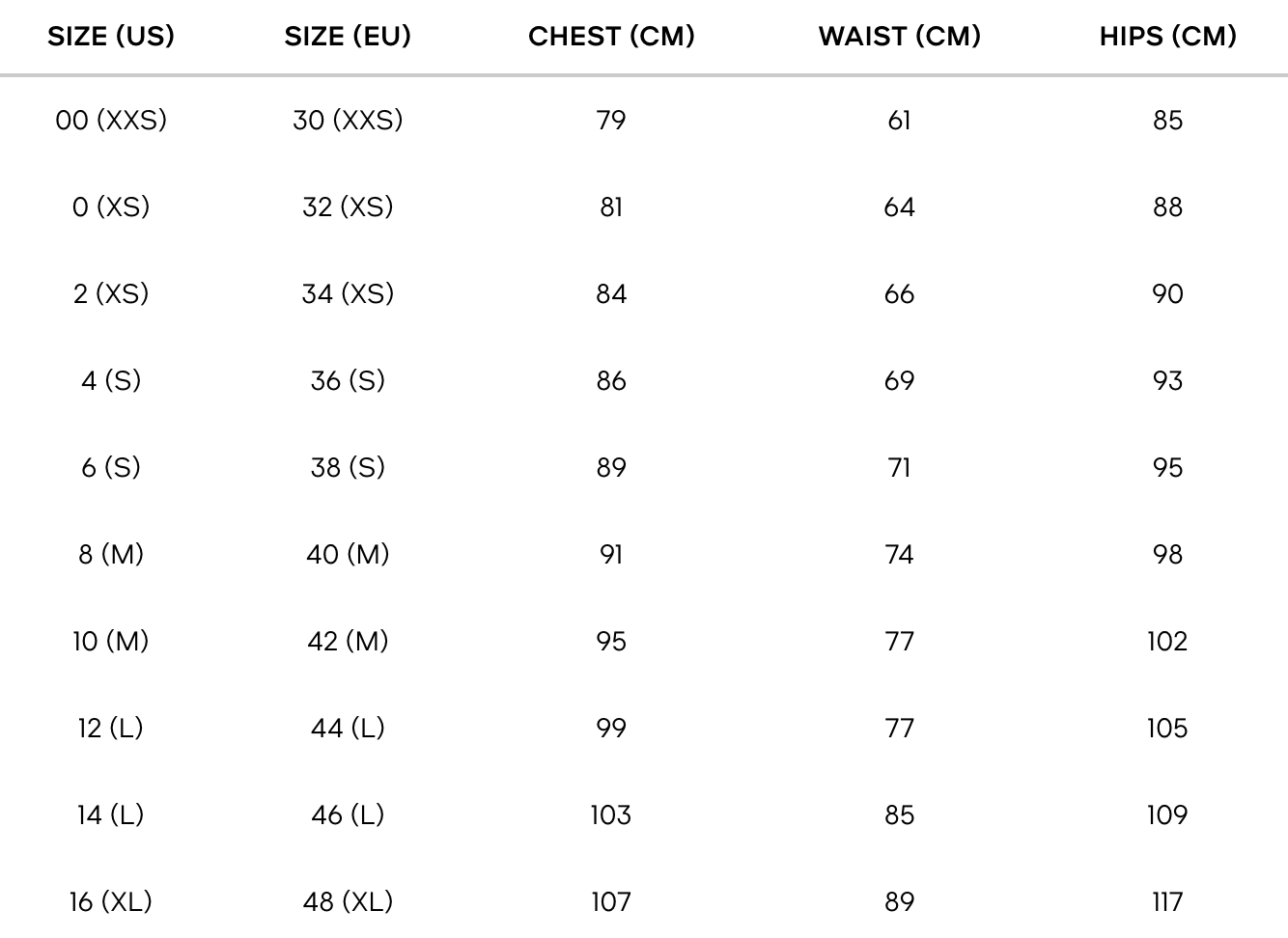Select the 00 (XXS) US size cell

[x=111, y=121]
